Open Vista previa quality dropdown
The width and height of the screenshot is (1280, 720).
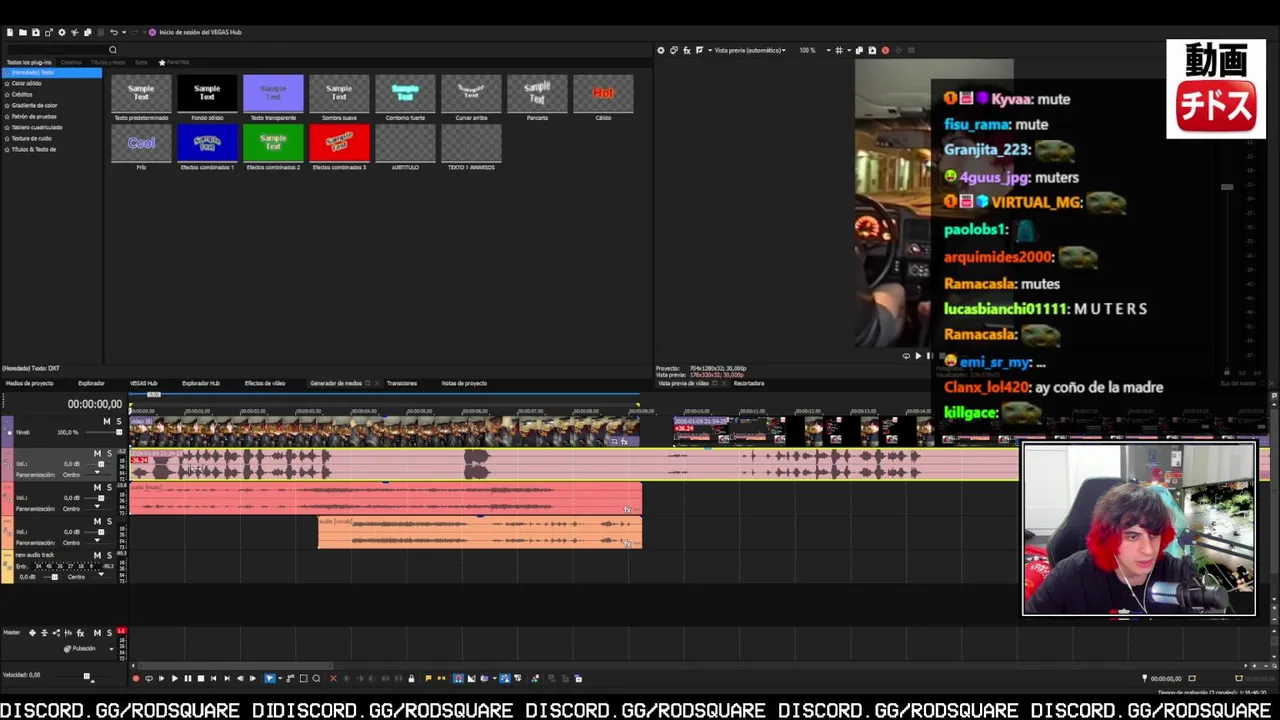pyautogui.click(x=750, y=50)
